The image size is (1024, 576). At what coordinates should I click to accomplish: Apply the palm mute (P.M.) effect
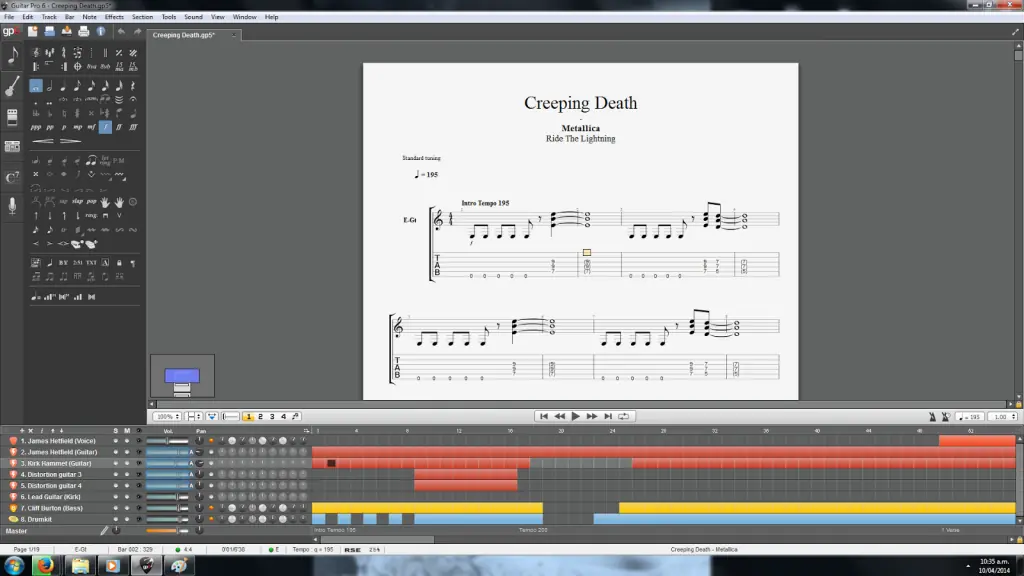[x=119, y=161]
